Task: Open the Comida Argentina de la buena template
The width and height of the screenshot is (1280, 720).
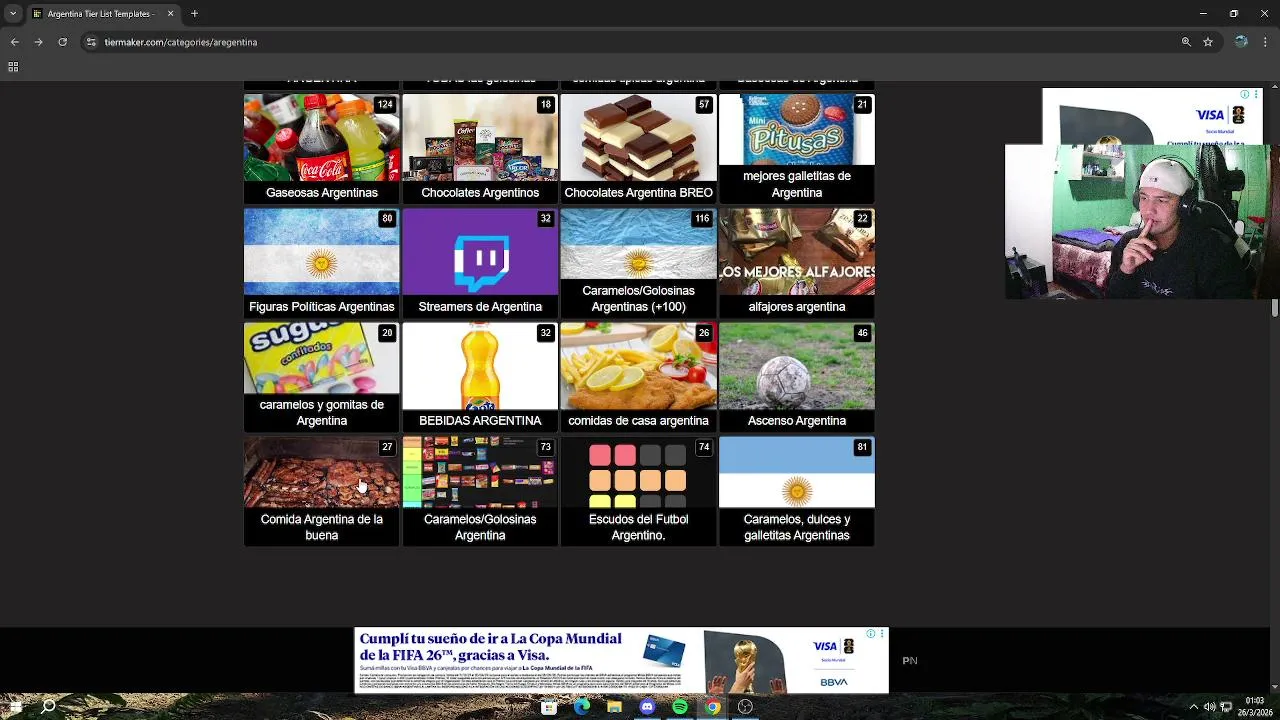Action: pyautogui.click(x=322, y=491)
